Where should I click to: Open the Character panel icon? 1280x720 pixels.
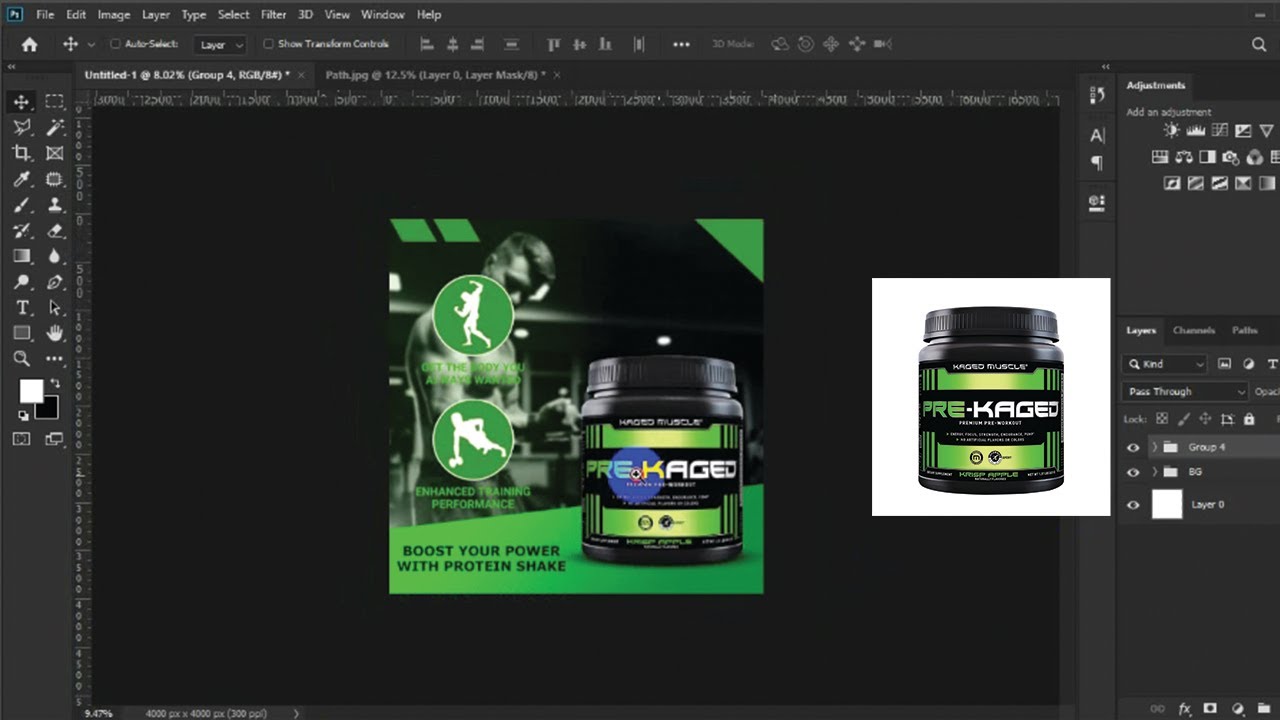(x=1097, y=136)
